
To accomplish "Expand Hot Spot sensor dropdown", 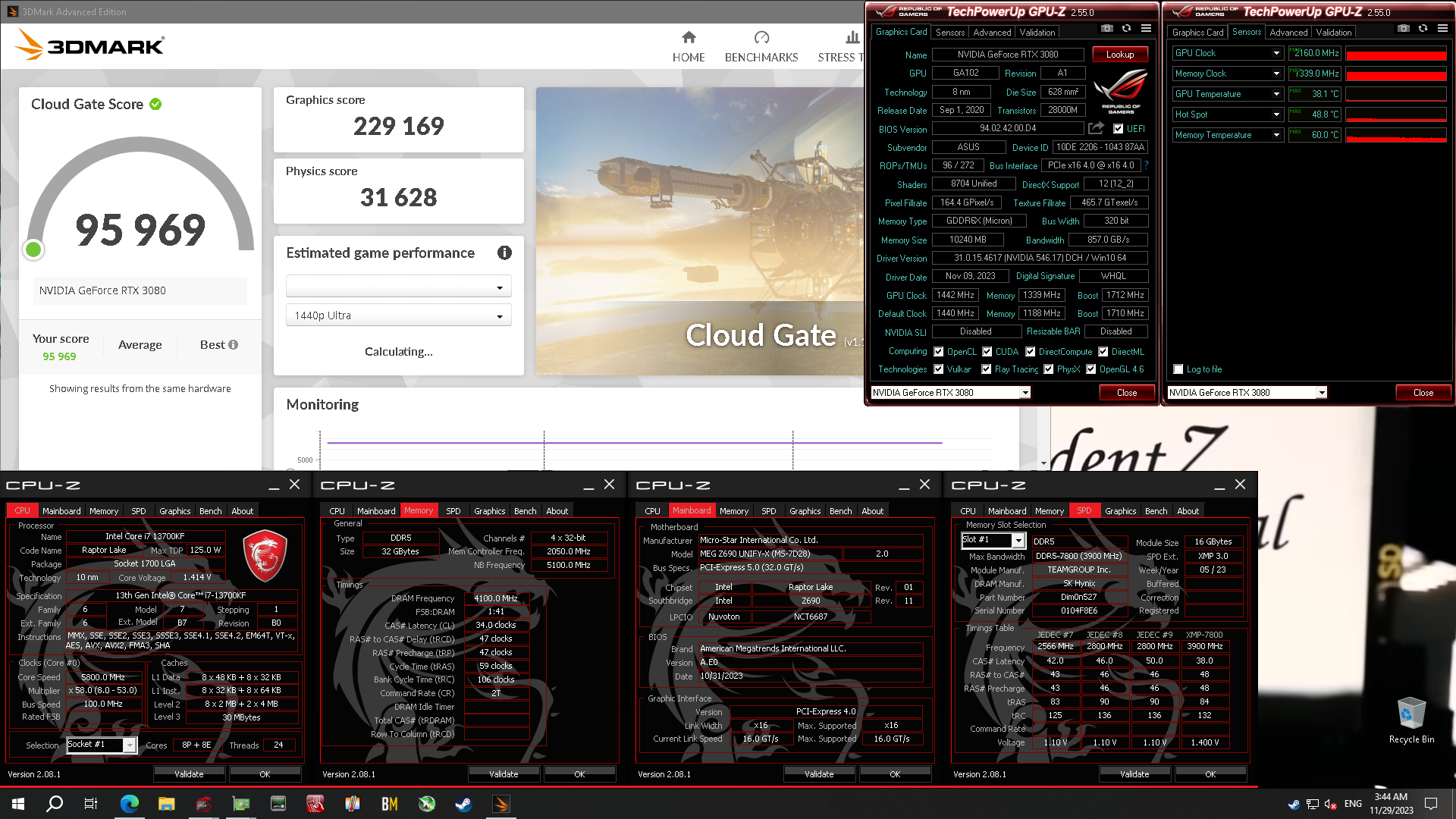I will point(1276,115).
